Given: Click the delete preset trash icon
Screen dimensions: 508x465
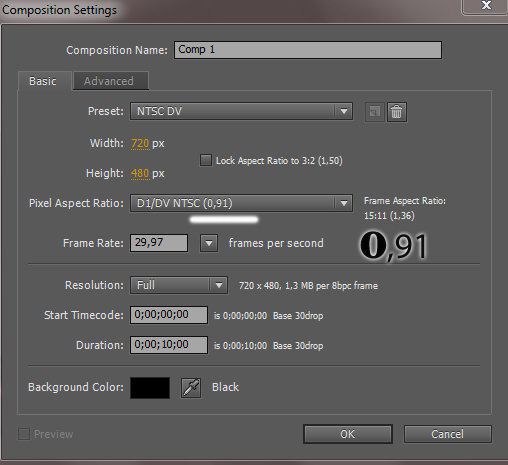Looking at the screenshot, I should click(396, 112).
